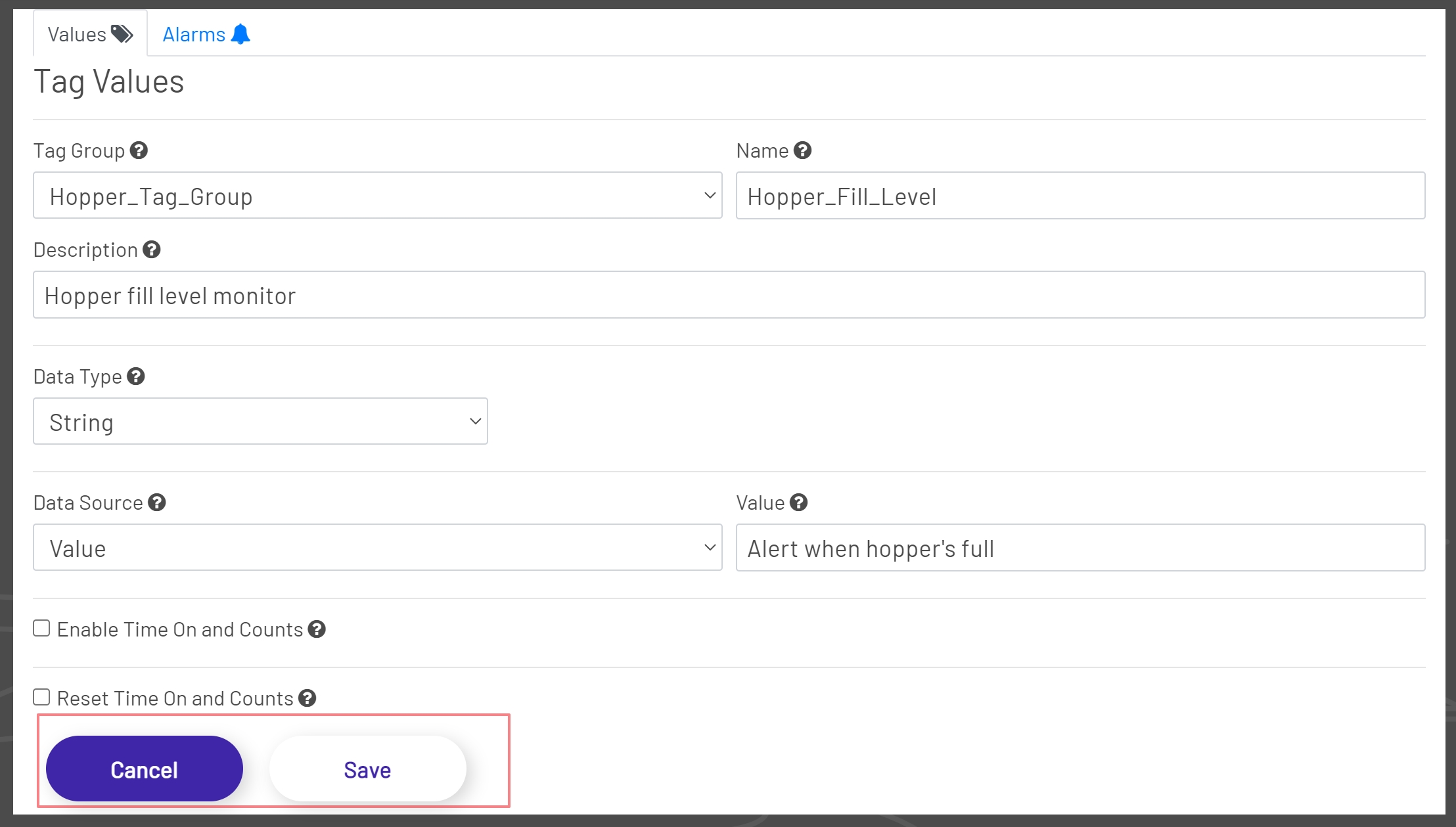Check Reset Time On and Counts
The height and width of the screenshot is (827, 1456).
tap(41, 696)
